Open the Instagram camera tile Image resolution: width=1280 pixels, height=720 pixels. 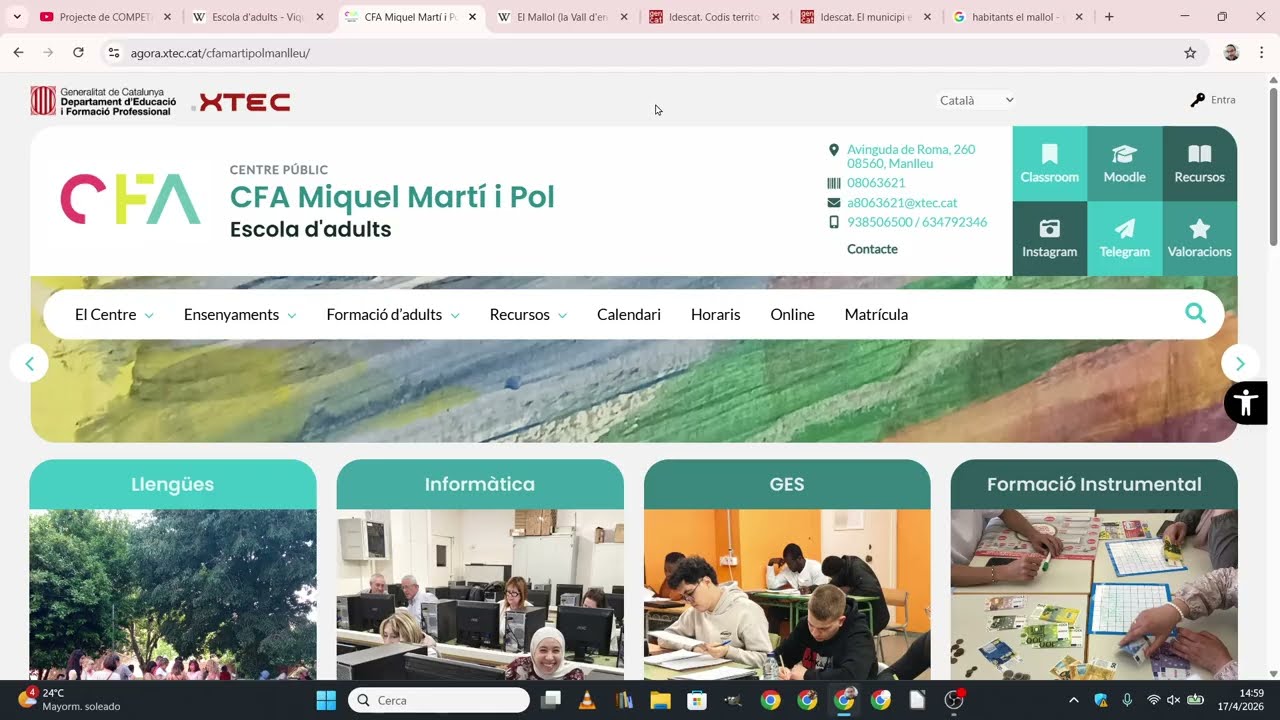coord(1049,239)
